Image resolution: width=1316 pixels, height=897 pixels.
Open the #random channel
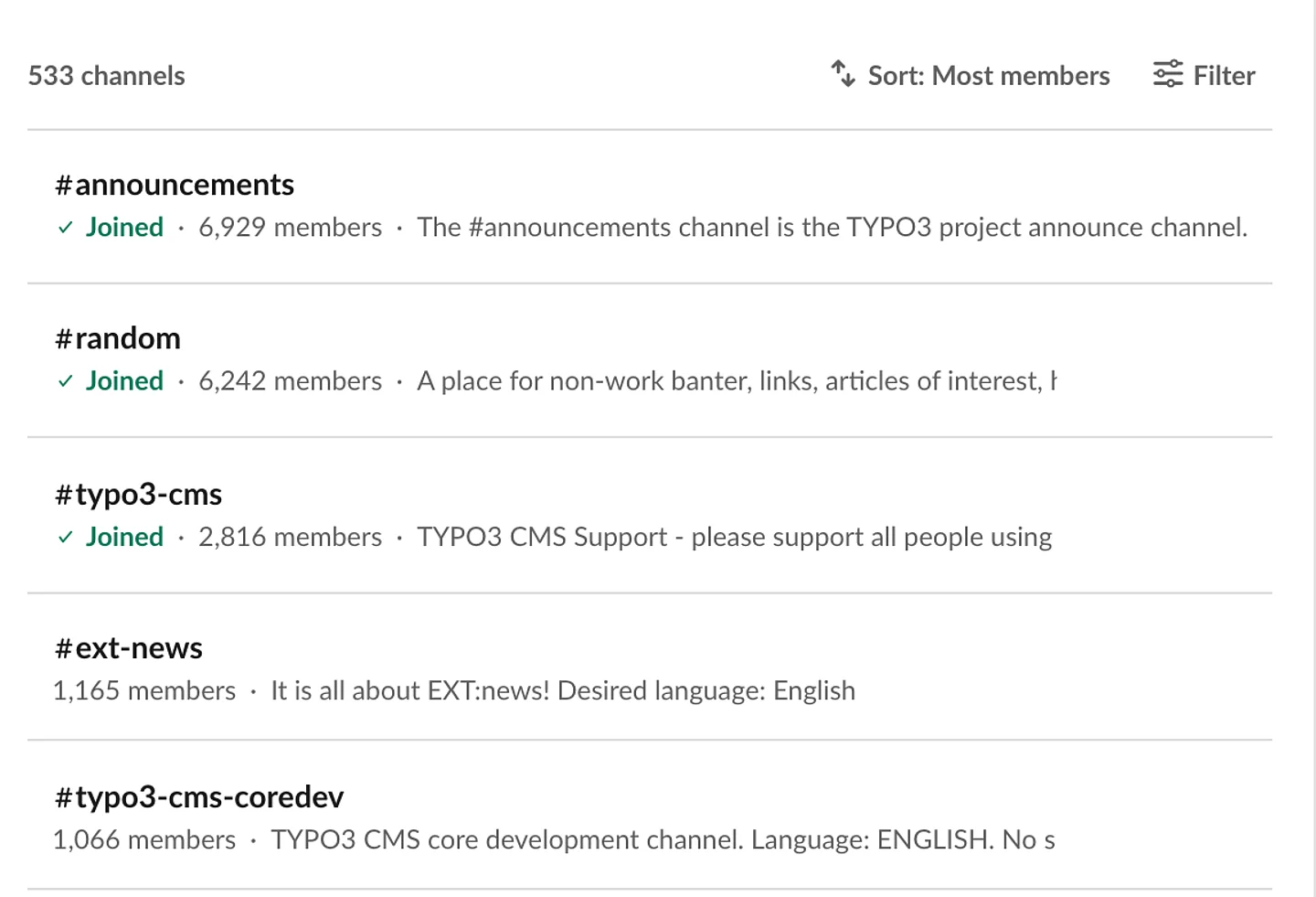pyautogui.click(x=118, y=338)
